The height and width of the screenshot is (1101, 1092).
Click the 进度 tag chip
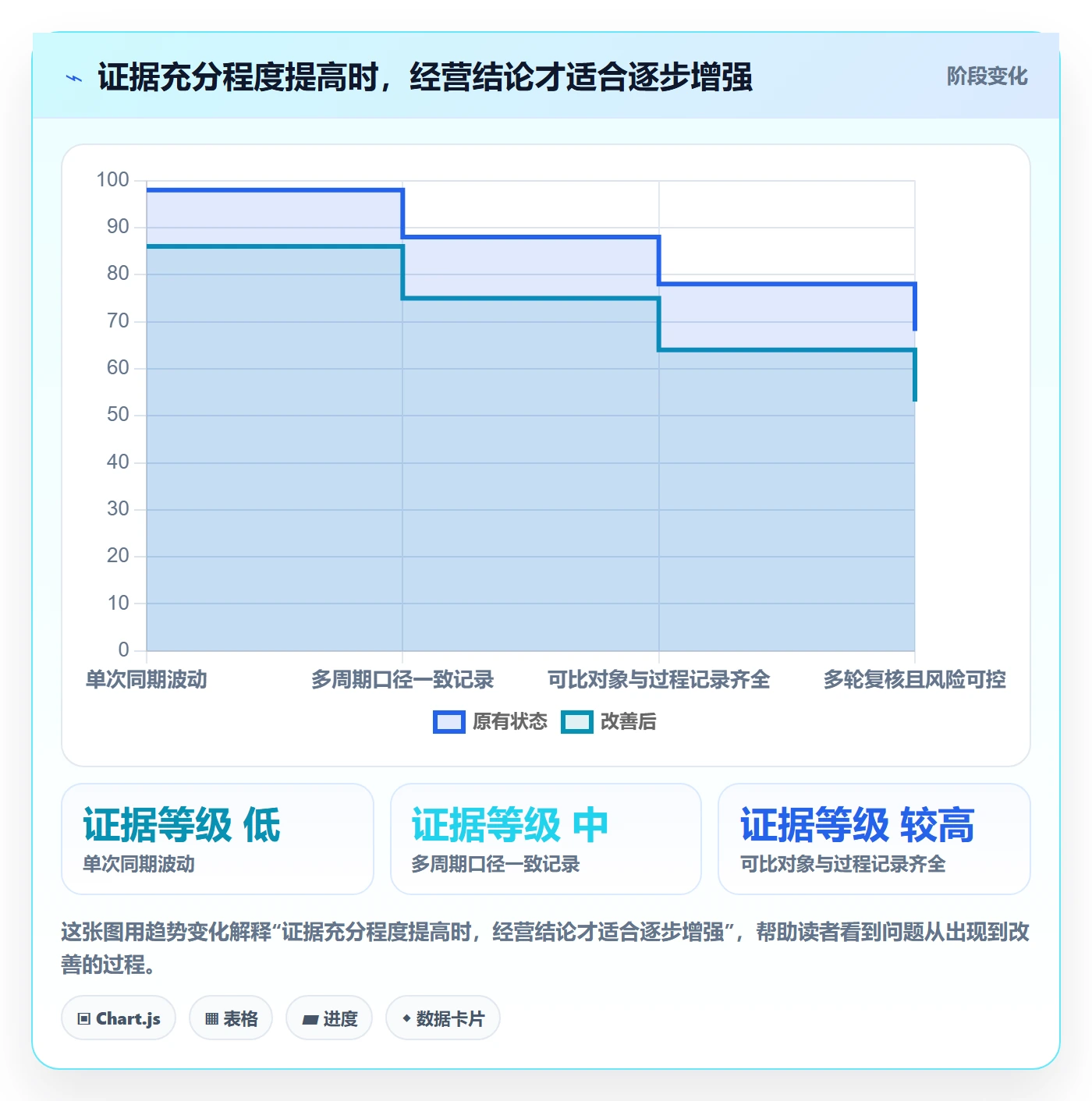(x=329, y=1018)
